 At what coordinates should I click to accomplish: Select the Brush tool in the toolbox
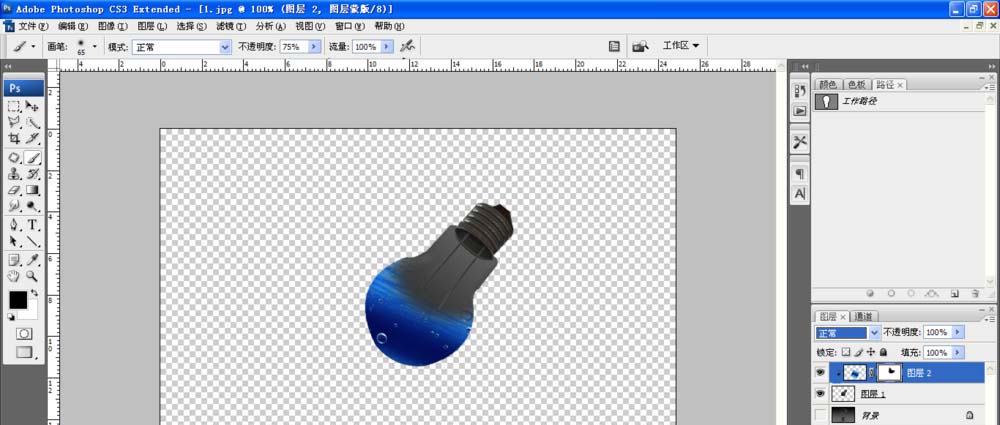32,157
